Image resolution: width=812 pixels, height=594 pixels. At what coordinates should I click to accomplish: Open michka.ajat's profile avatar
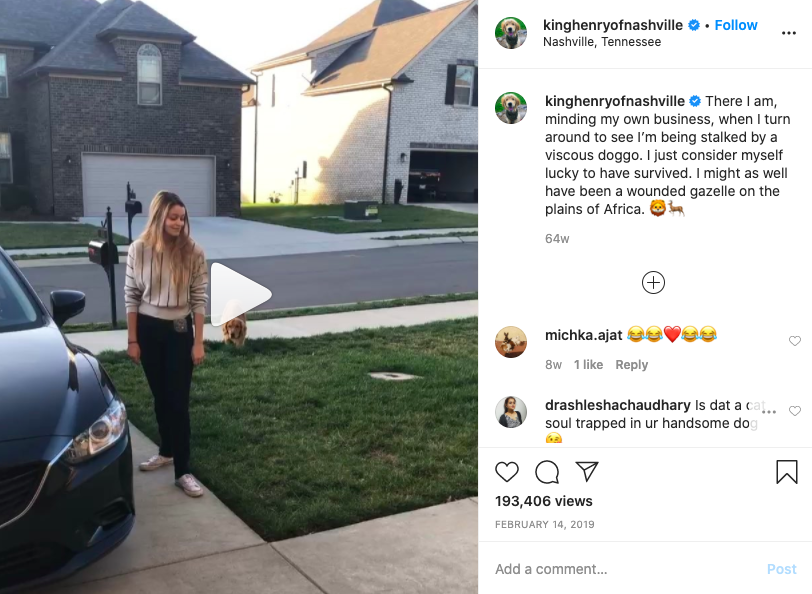click(511, 342)
